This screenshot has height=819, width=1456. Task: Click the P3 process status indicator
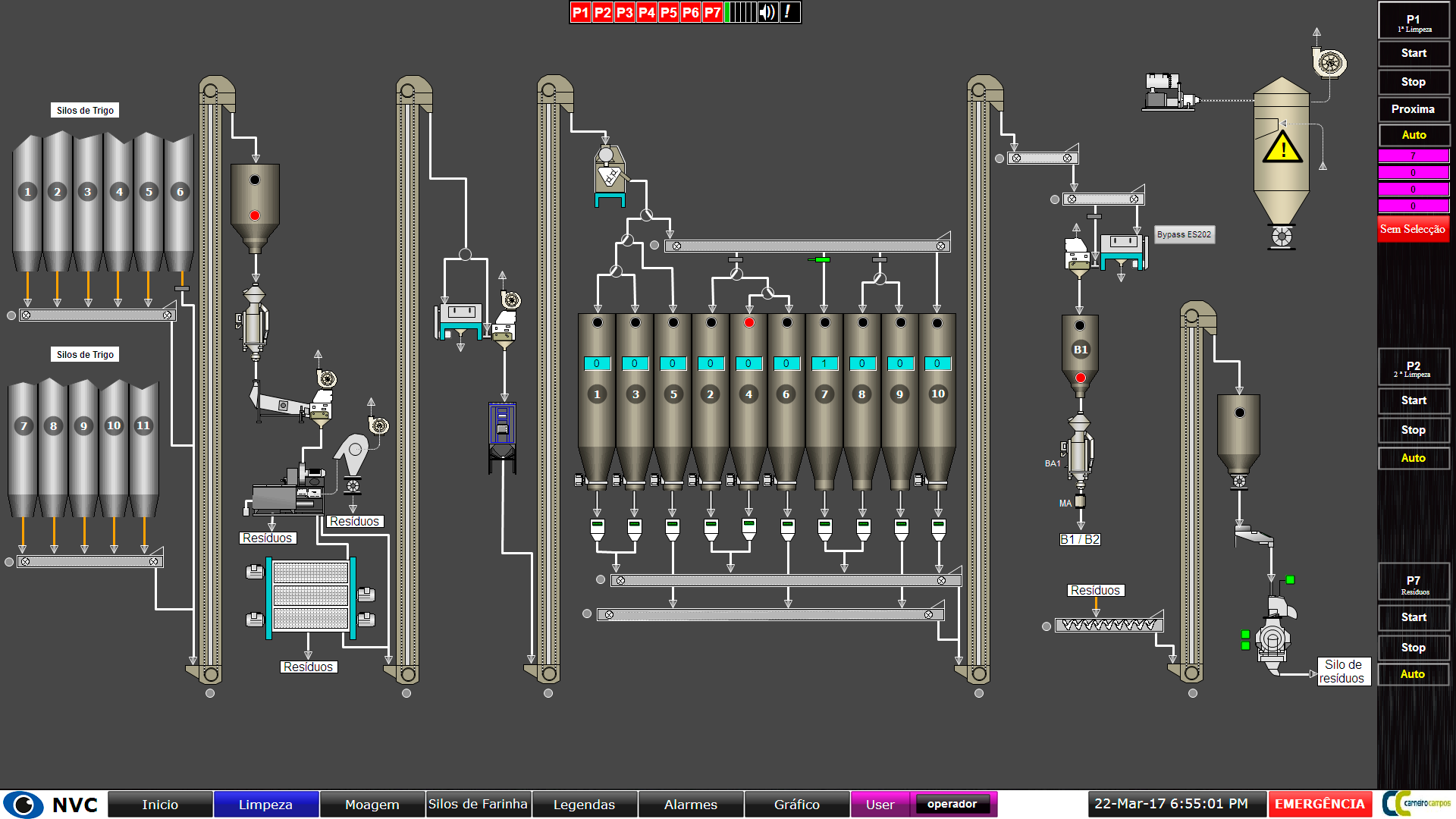(x=624, y=12)
